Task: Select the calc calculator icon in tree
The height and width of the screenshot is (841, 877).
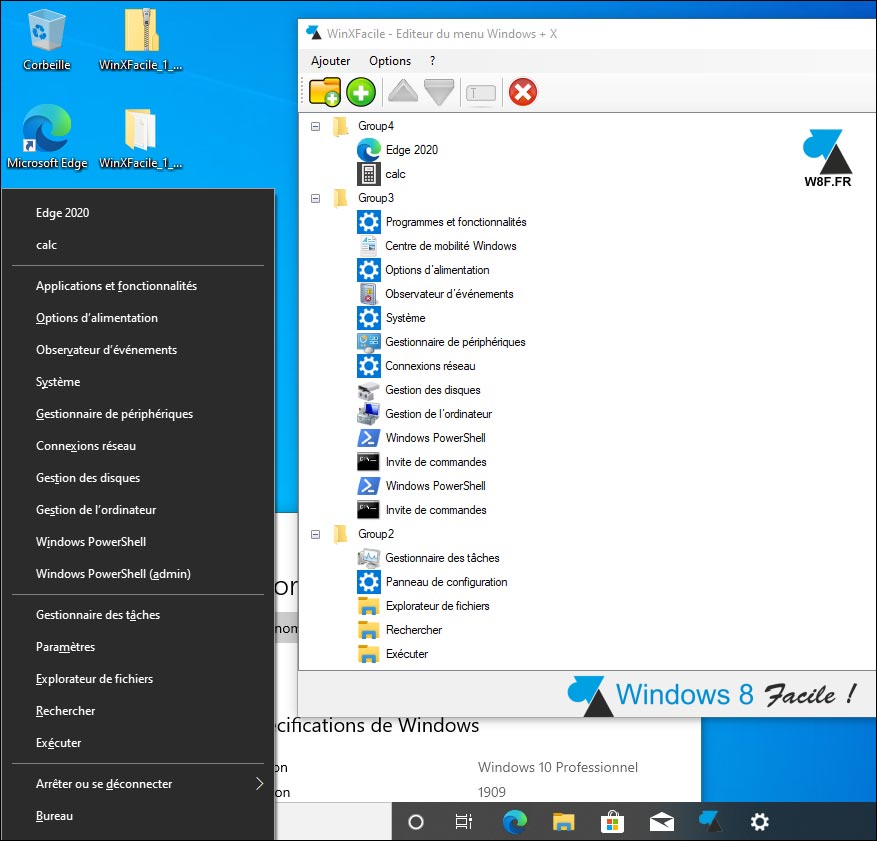Action: click(369, 174)
